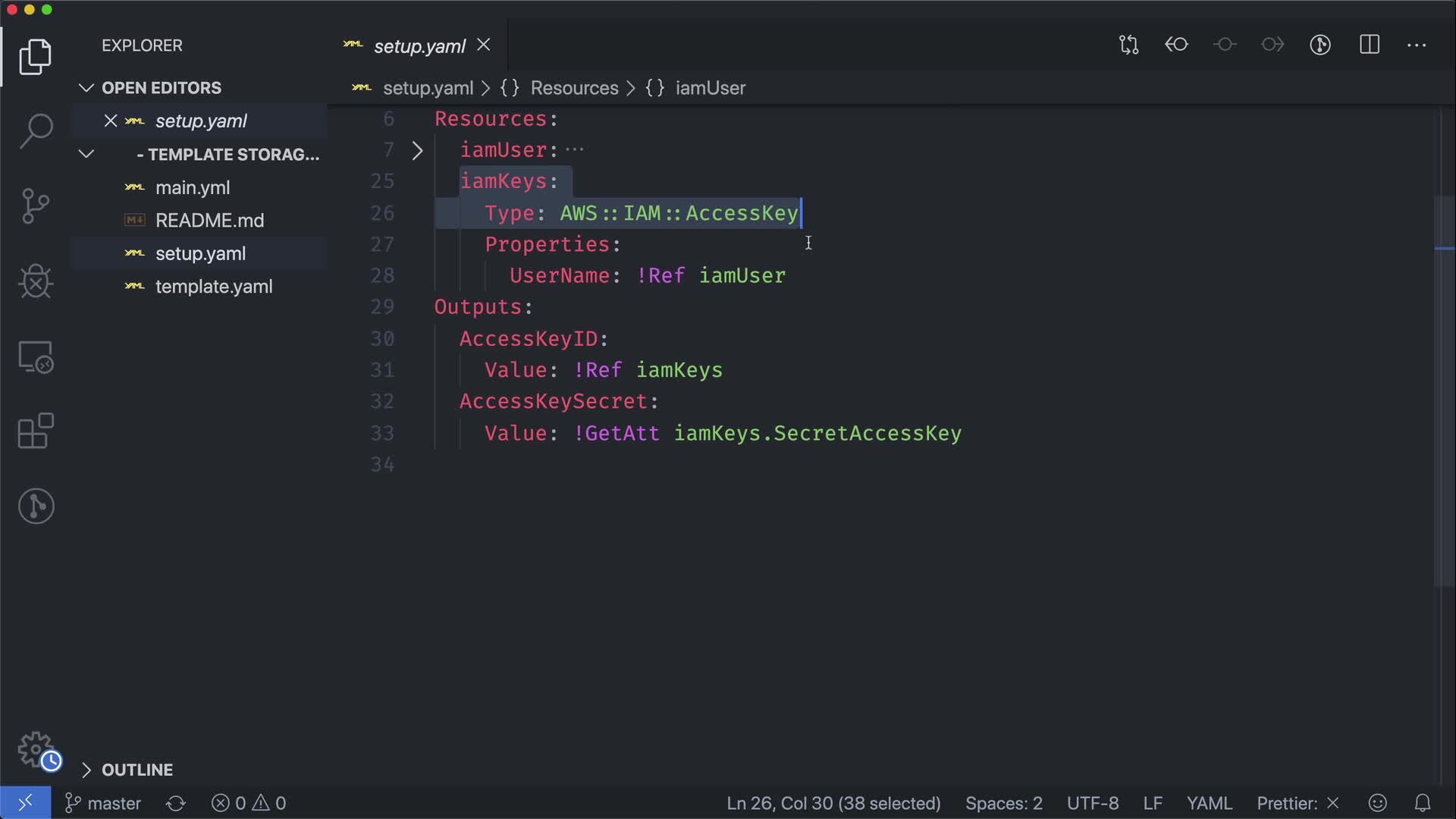Open the Source Control view
1456x819 pixels.
[36, 206]
